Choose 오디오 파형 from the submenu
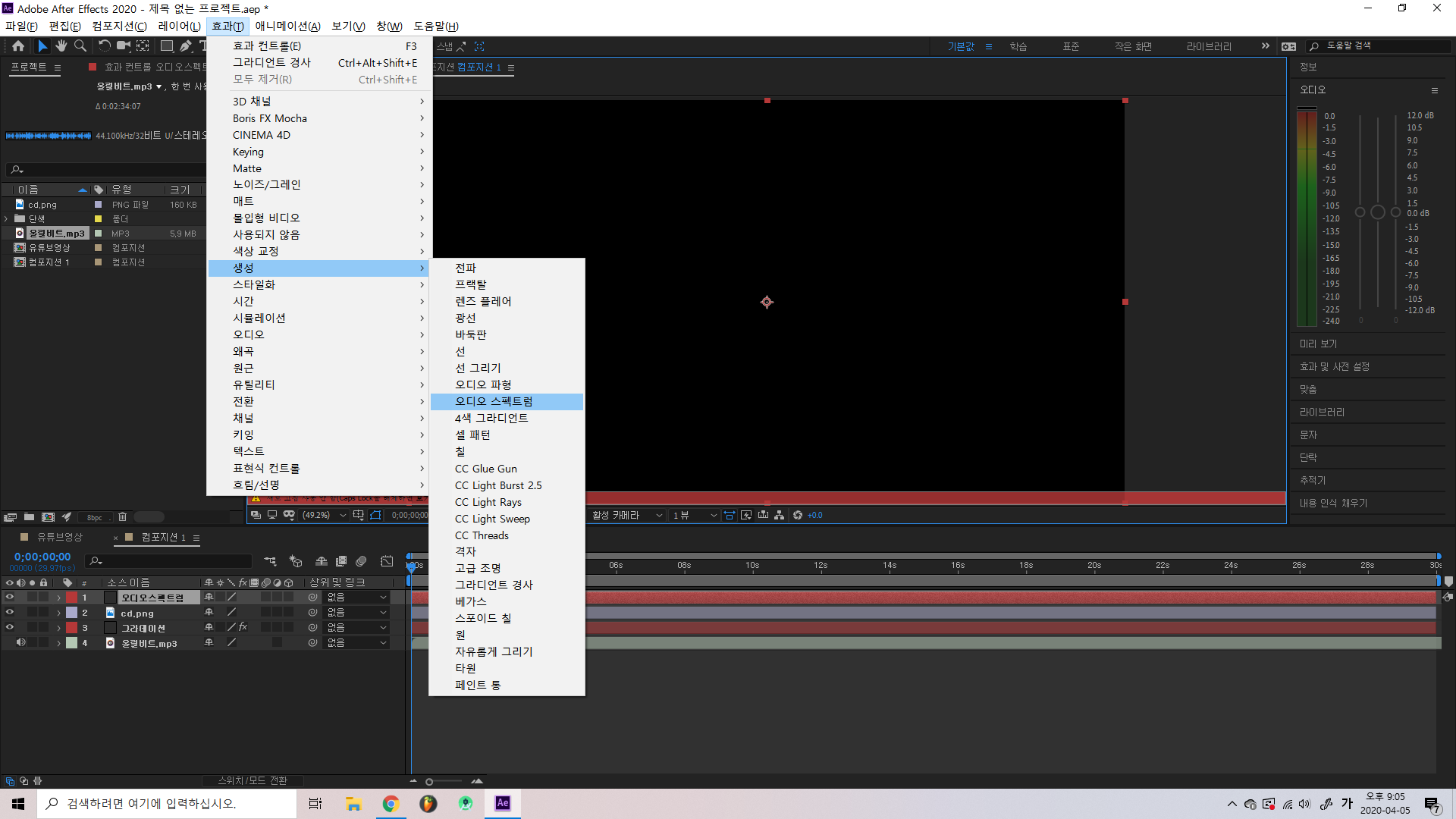1456x819 pixels. [x=507, y=385]
